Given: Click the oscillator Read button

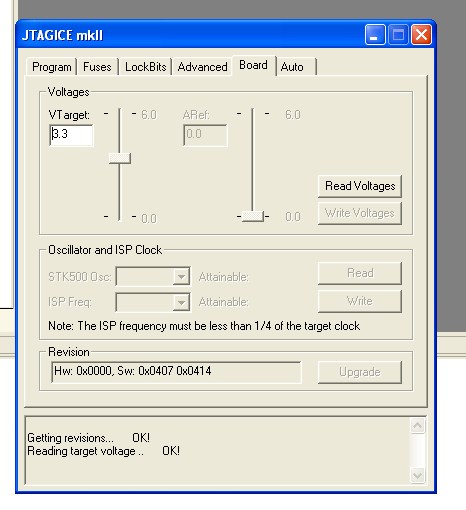Looking at the screenshot, I should click(x=360, y=273).
